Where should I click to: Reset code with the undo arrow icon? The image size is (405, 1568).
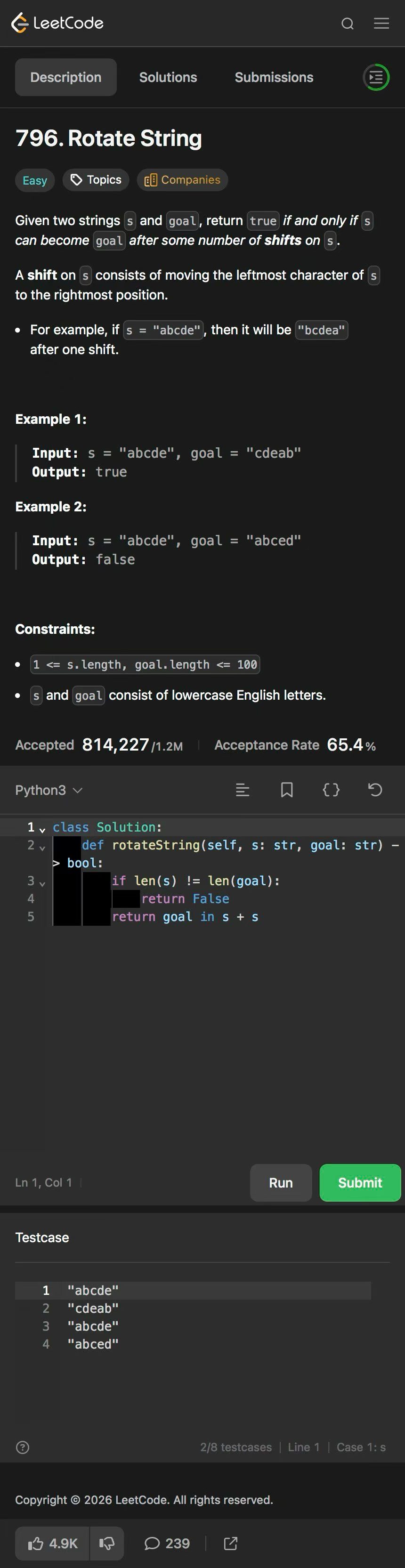pos(375,790)
